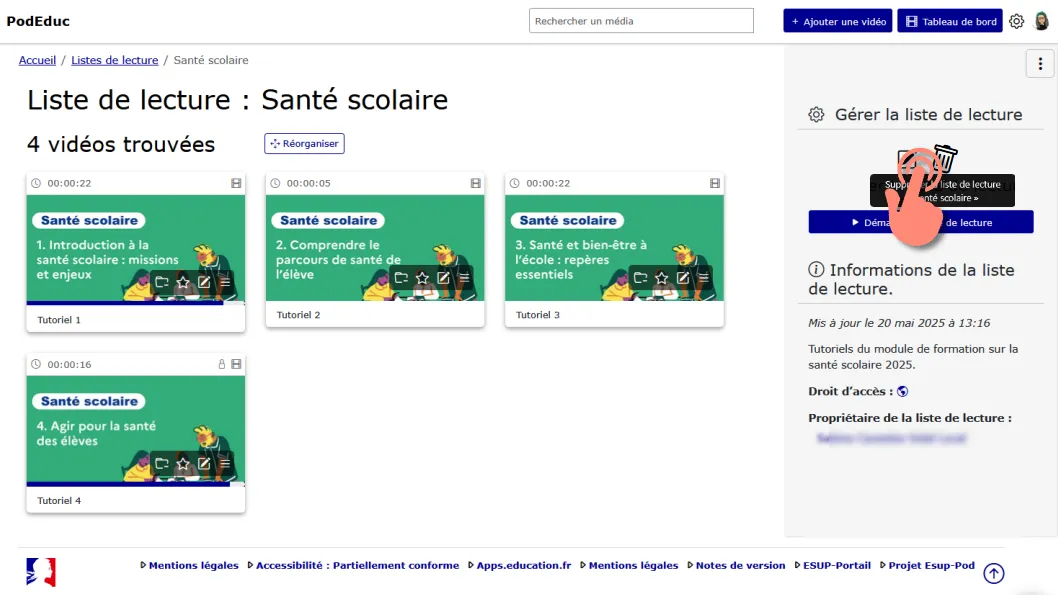Viewport: 1058px width, 595px height.
Task: Remove Tutoriel 3 from the playlist (folder-minus icon)
Action: click(x=640, y=277)
